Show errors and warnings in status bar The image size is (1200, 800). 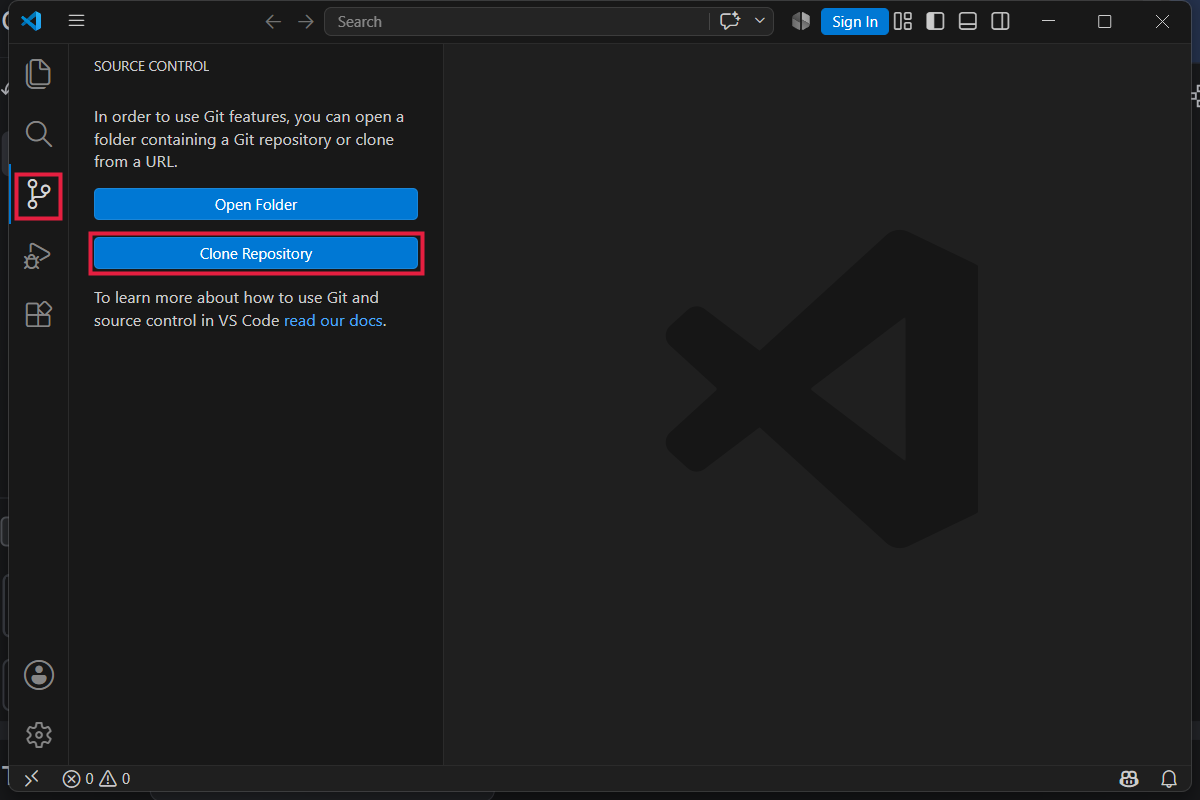tap(96, 778)
